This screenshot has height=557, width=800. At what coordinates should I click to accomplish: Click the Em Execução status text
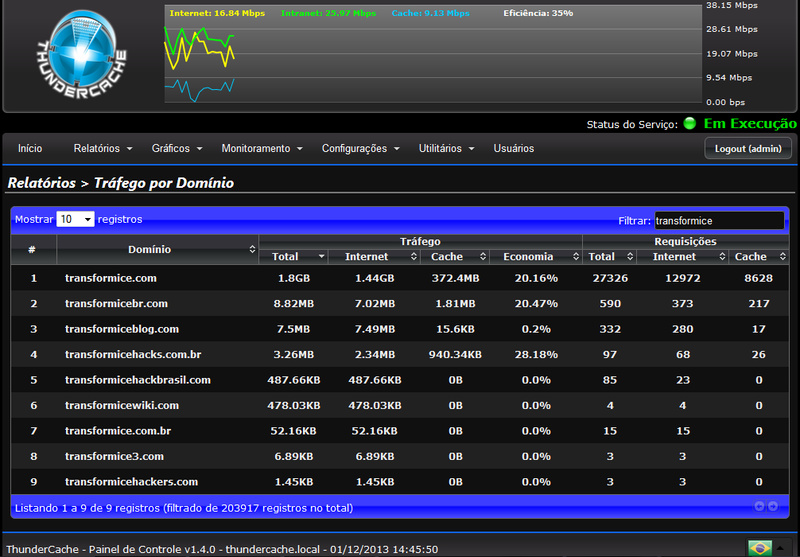pyautogui.click(x=750, y=123)
